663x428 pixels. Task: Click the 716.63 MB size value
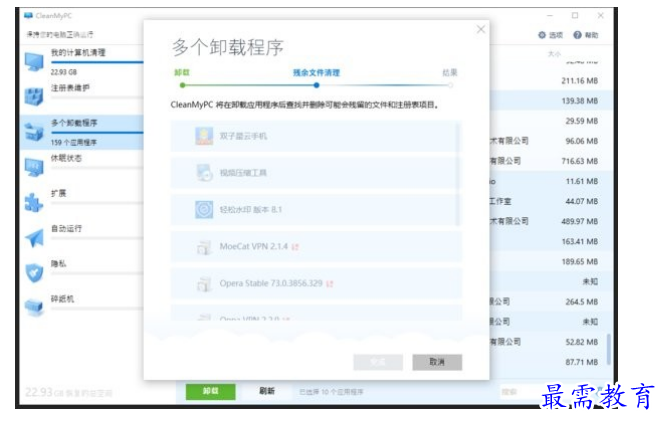point(580,161)
